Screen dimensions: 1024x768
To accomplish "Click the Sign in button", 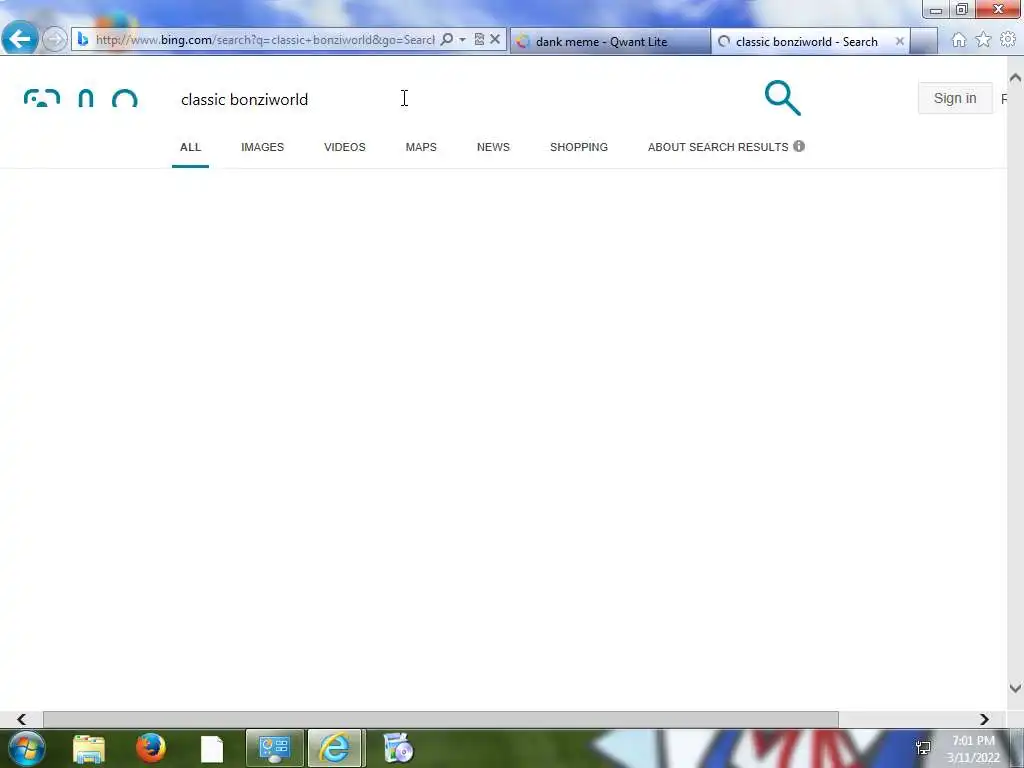I will tap(955, 98).
